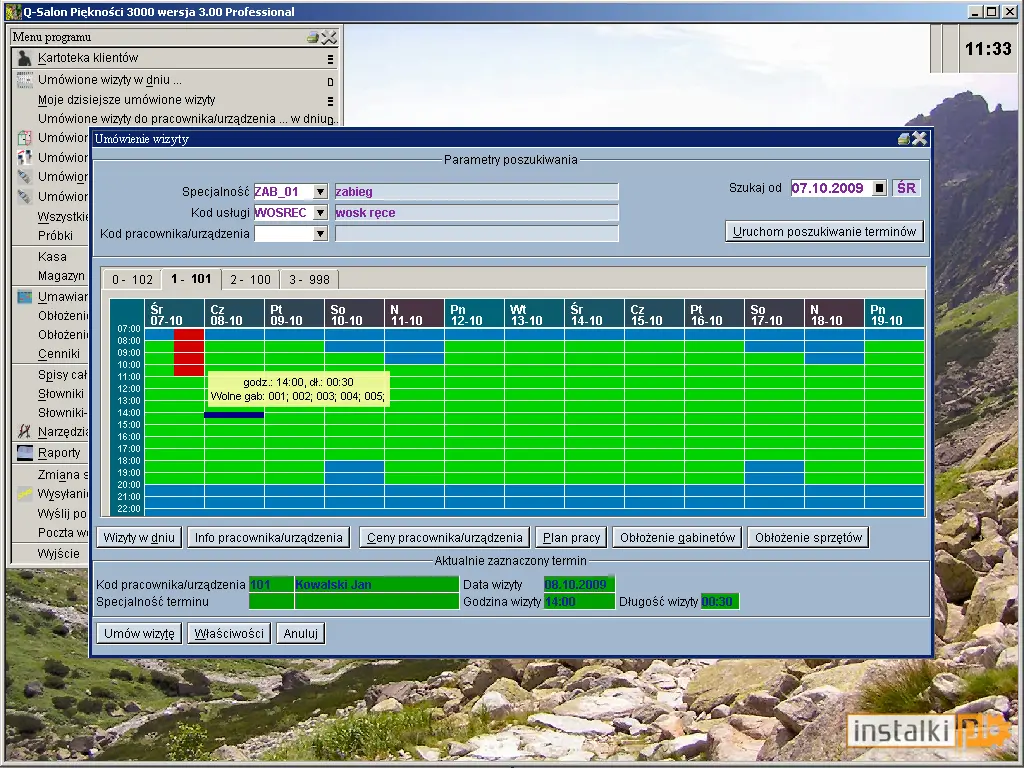Viewport: 1024px width, 768px height.
Task: Click Uruchom poszukiwanie terminów button
Action: 824,231
